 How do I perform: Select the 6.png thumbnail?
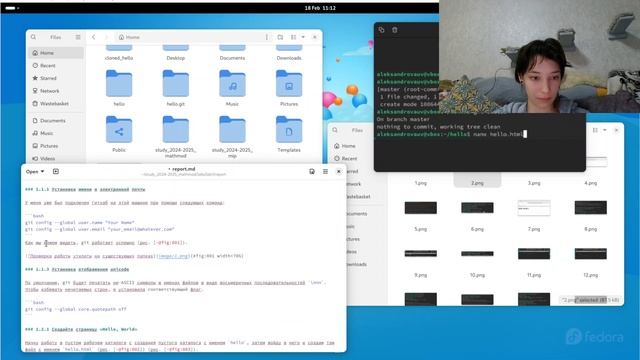(477, 208)
